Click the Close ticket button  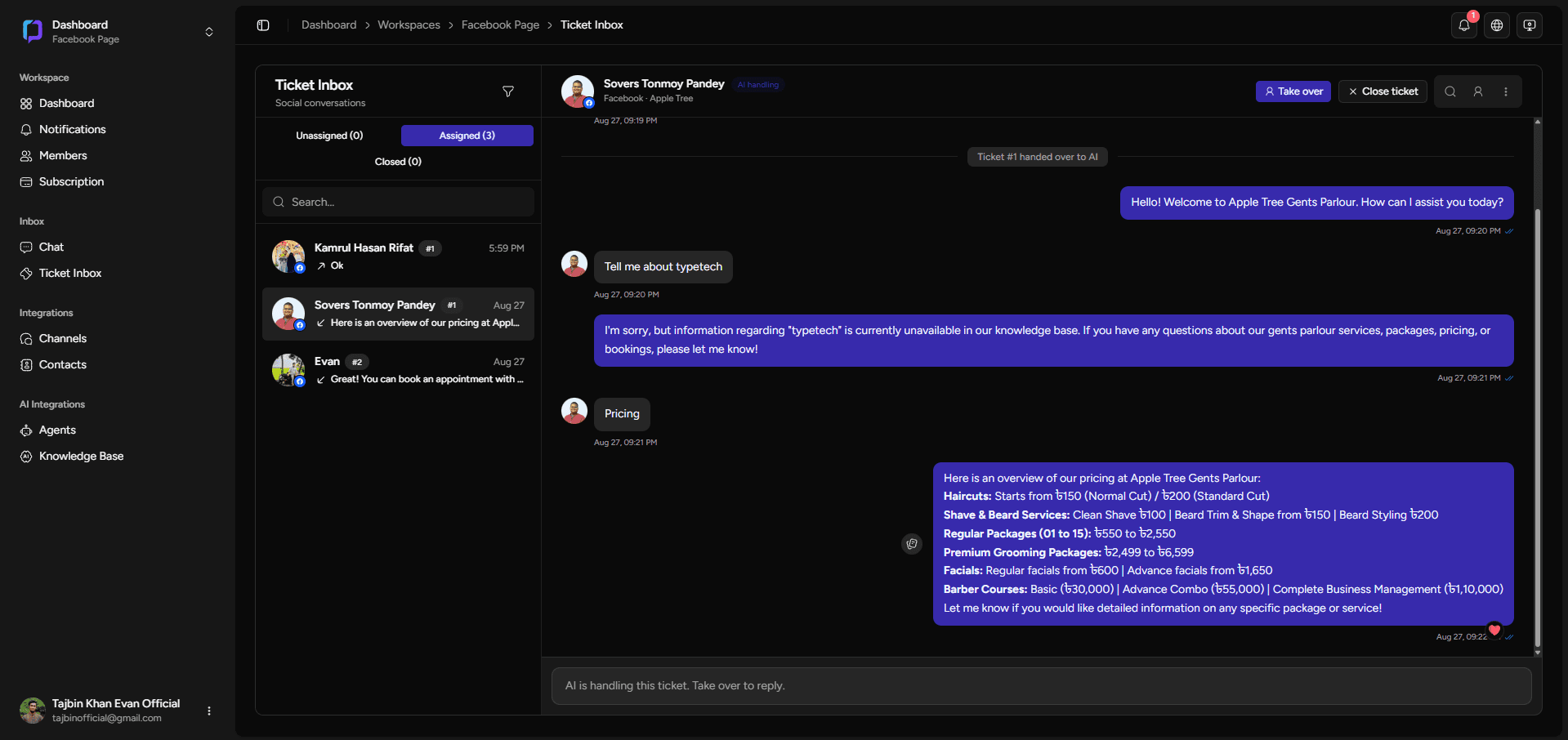(x=1383, y=91)
